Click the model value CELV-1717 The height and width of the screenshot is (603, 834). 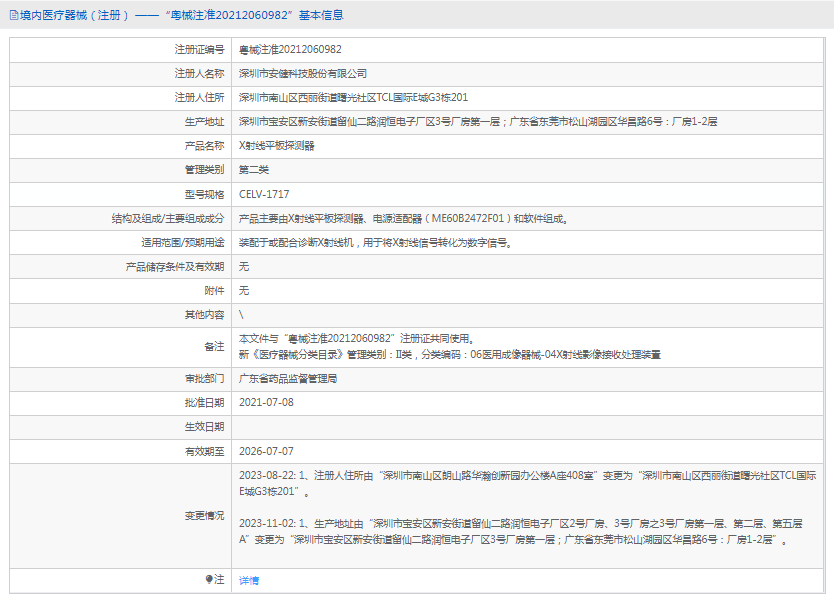click(264, 195)
